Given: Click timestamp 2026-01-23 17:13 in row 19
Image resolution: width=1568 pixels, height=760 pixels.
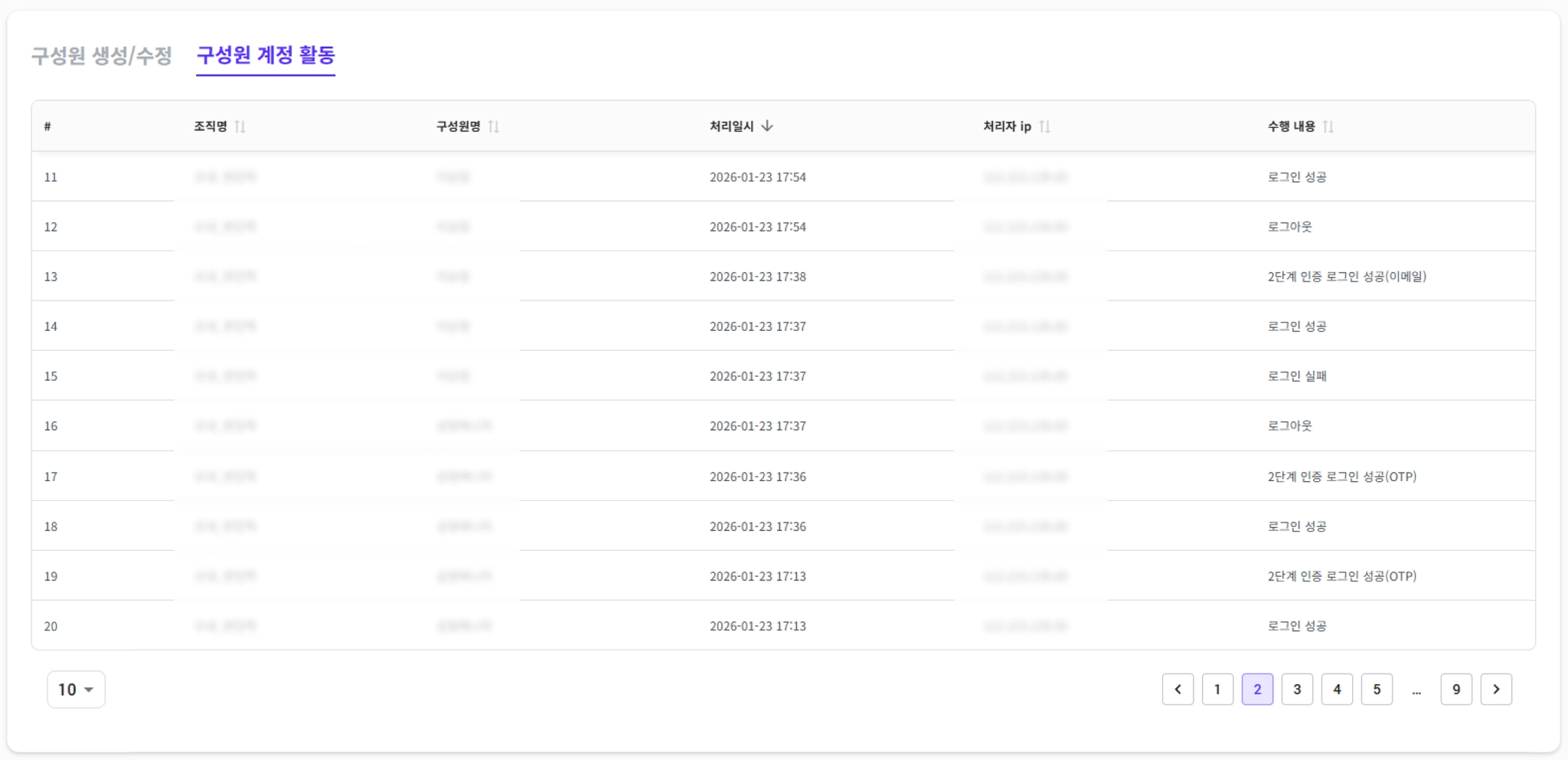Looking at the screenshot, I should tap(758, 576).
